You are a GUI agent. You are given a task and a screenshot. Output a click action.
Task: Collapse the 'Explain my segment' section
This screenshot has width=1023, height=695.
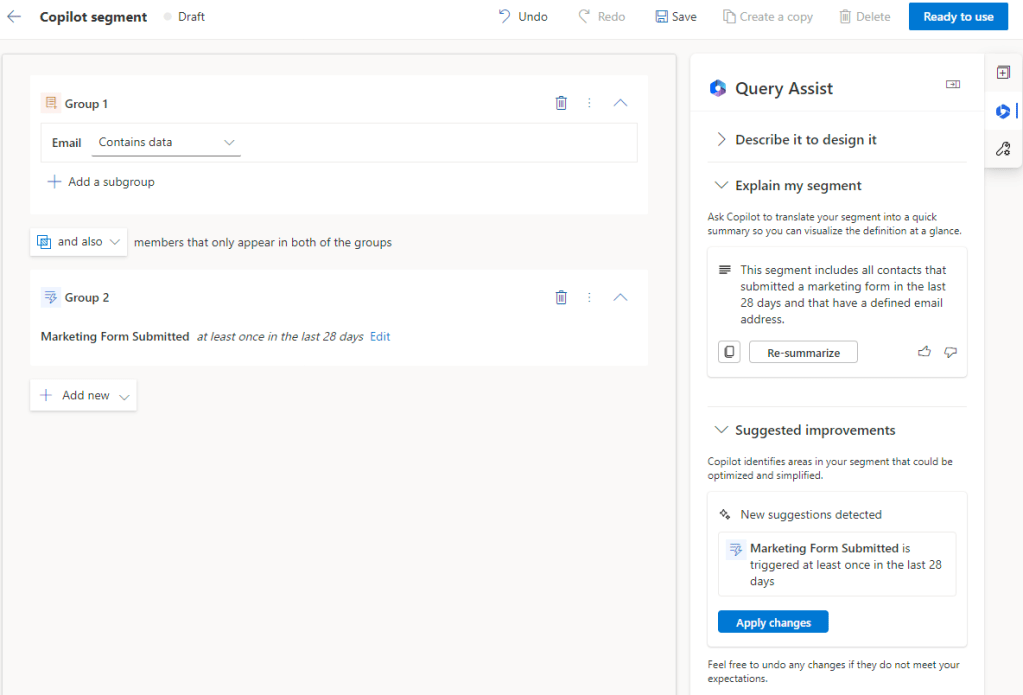coord(722,185)
